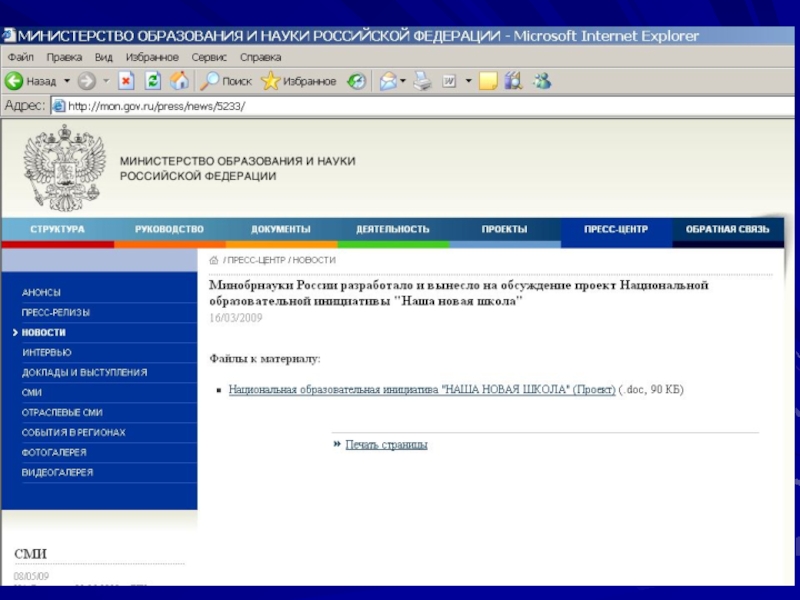Click the МИНИСТЕРСТВО ОБРАЗОВАНИЯ И НАУКИ site title

click(237, 168)
